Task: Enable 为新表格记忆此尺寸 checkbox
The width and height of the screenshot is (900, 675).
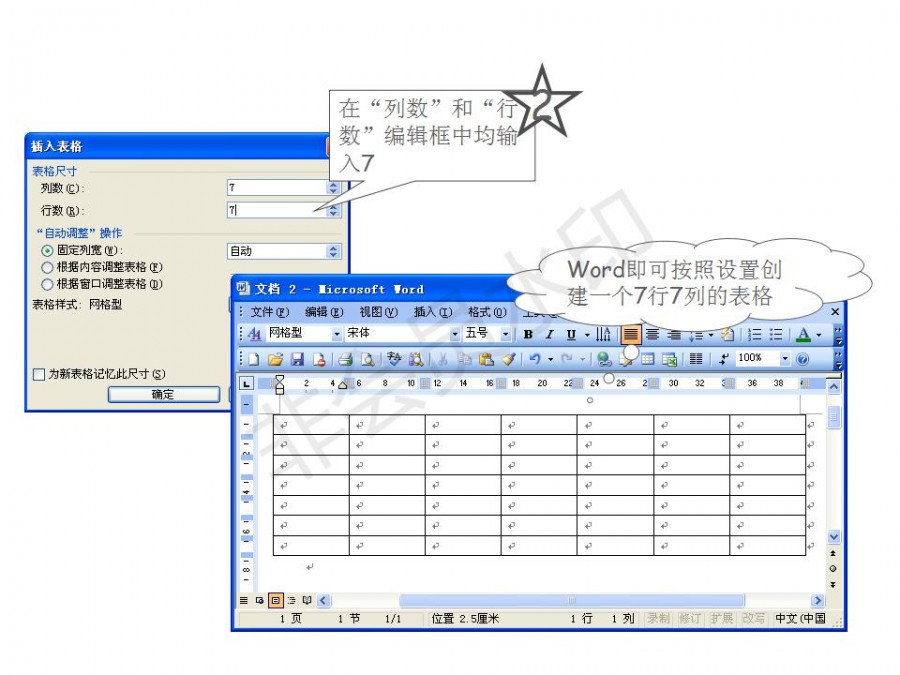Action: (39, 374)
